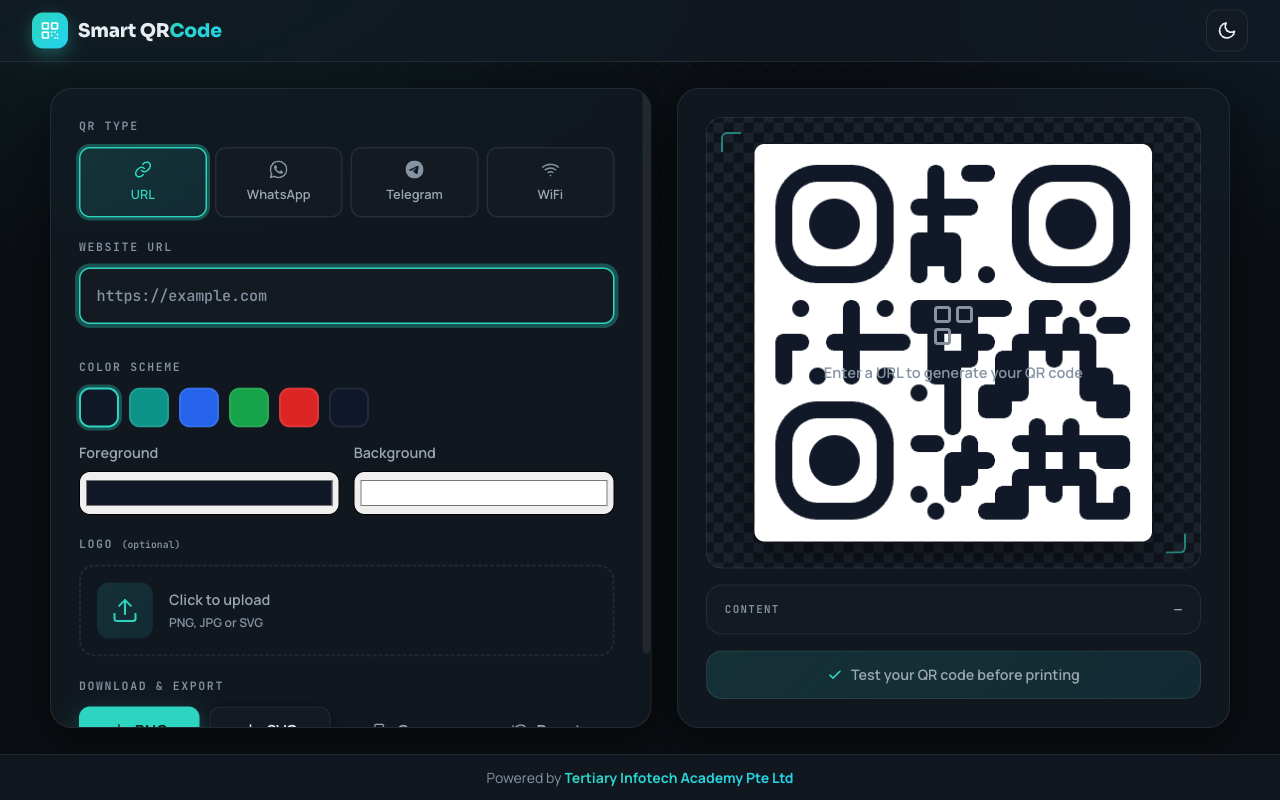Screen dimensions: 1280x800
Task: Click the left panel vertical scrollbar
Action: 646,375
